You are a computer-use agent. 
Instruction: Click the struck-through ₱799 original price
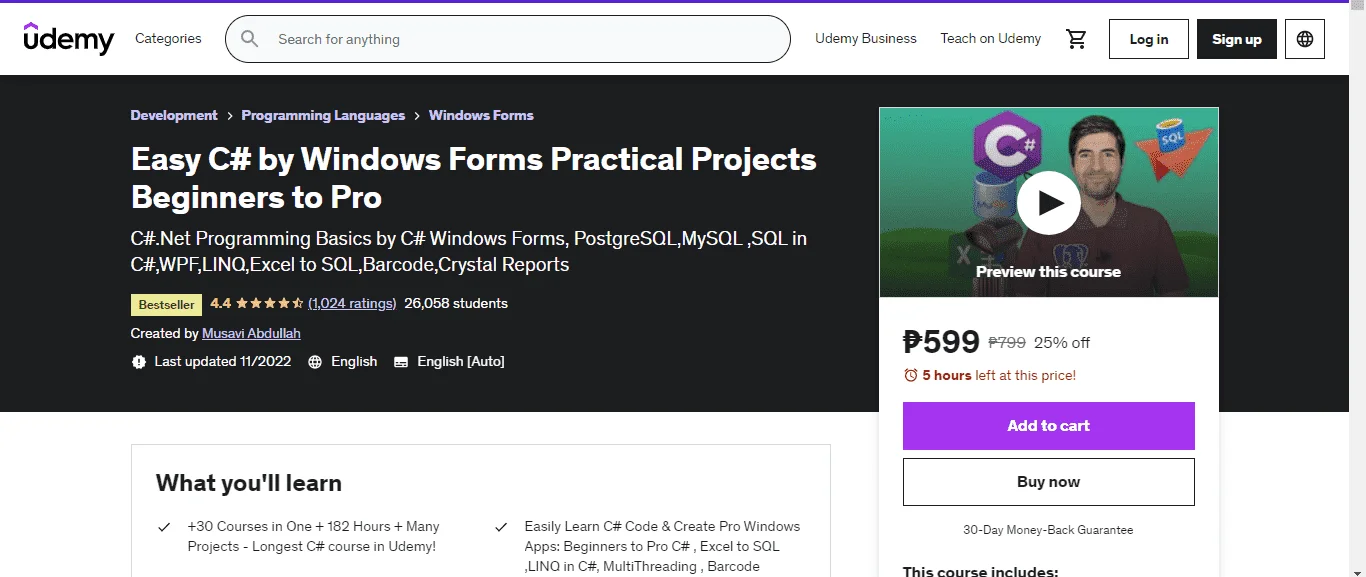coord(1007,342)
